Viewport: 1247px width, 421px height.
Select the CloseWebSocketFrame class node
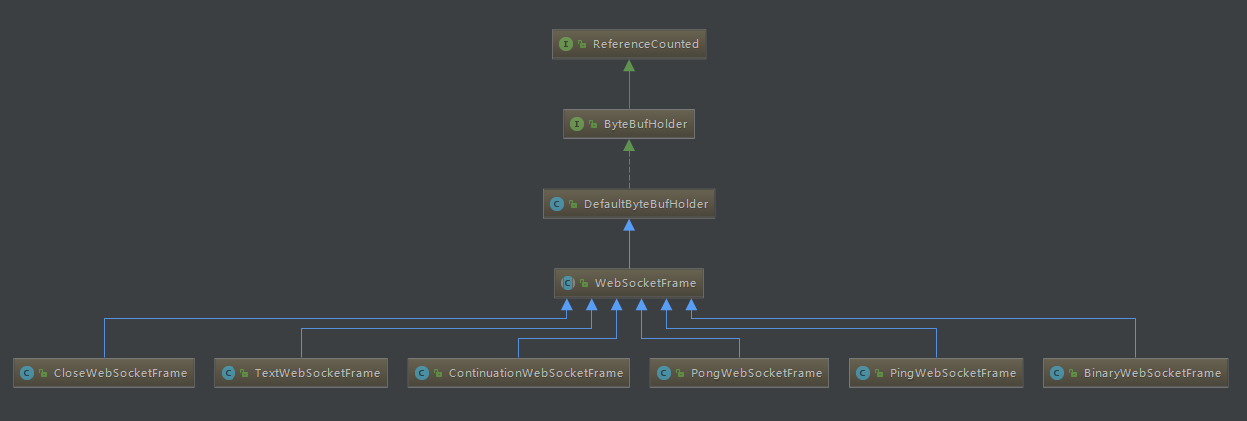coord(104,373)
